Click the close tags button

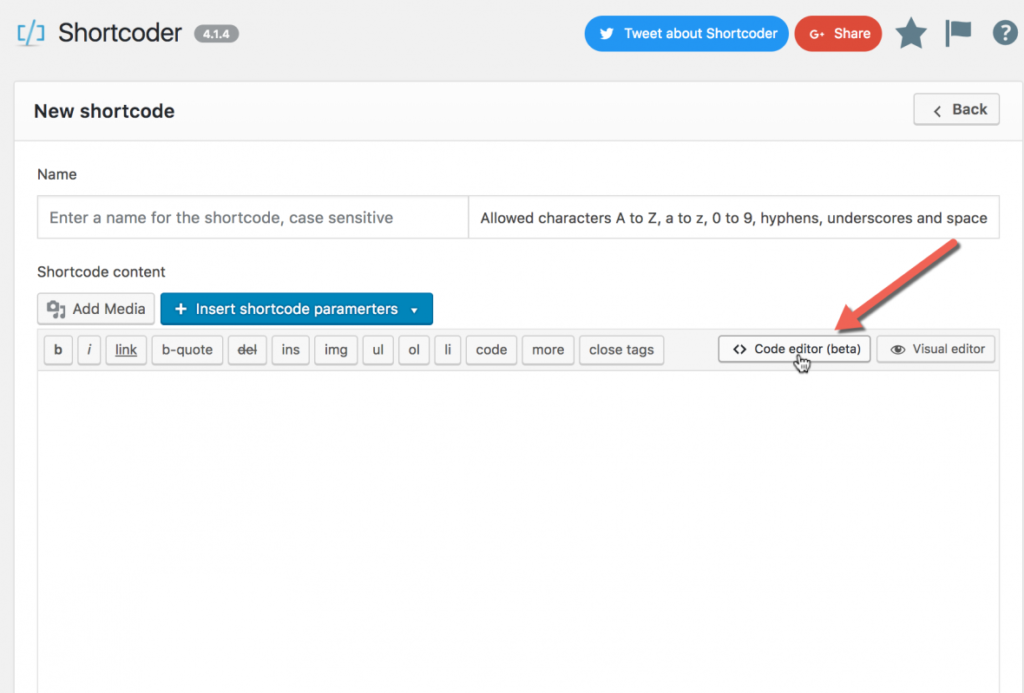coord(621,349)
